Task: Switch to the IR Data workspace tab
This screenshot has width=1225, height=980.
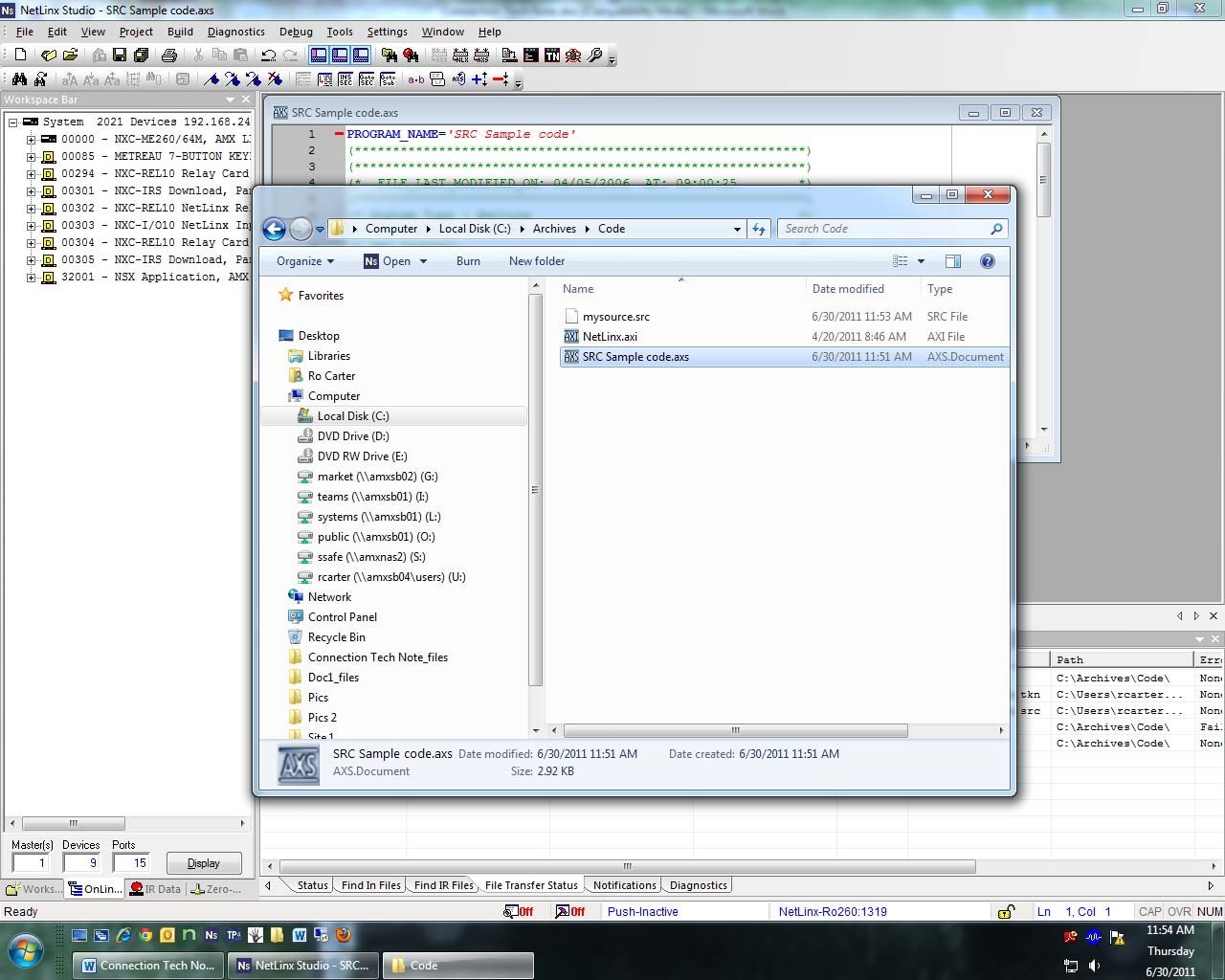Action: (x=155, y=889)
